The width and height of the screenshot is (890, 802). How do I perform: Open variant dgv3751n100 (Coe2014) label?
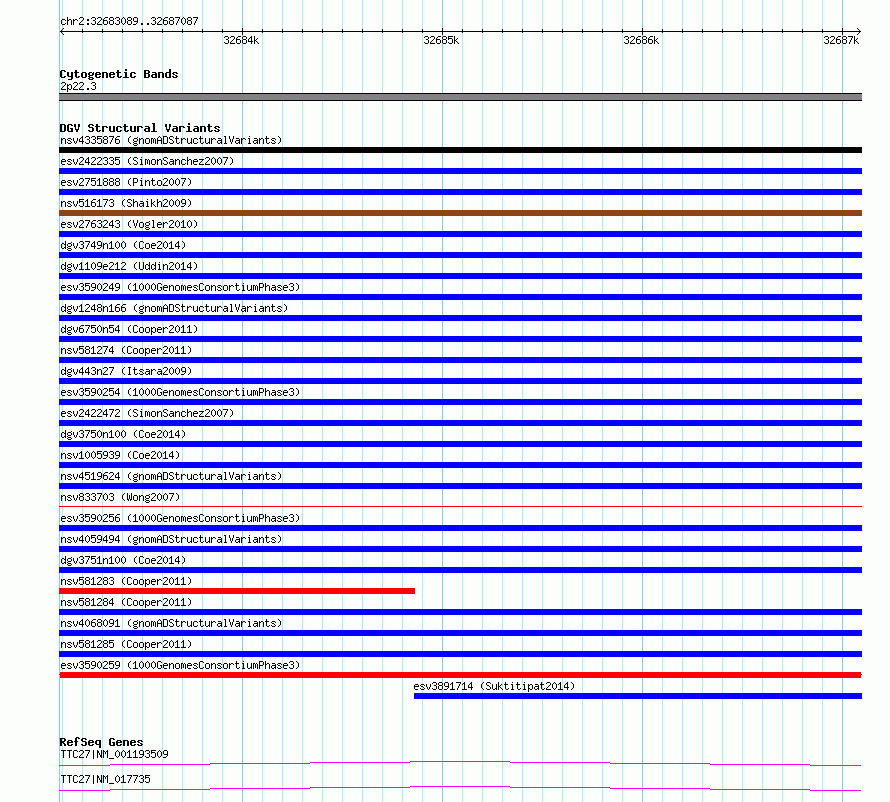pyautogui.click(x=123, y=560)
